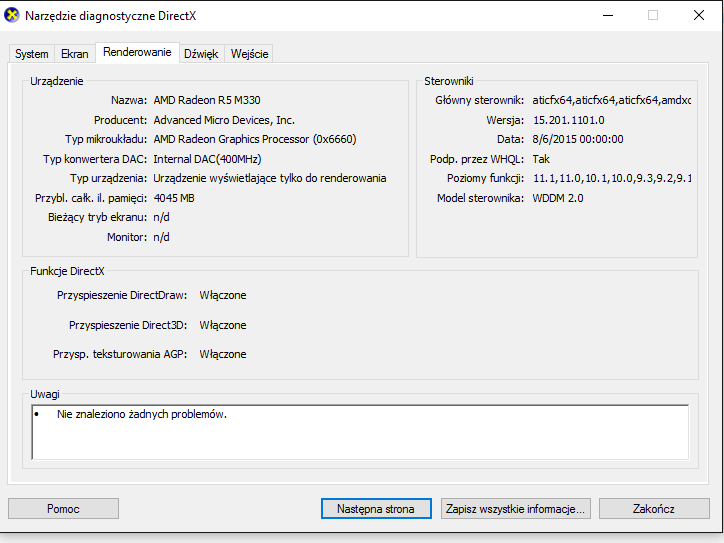The height and width of the screenshot is (543, 724).
Task: Click the Internal DAC(400MHz) value
Action: point(207,159)
